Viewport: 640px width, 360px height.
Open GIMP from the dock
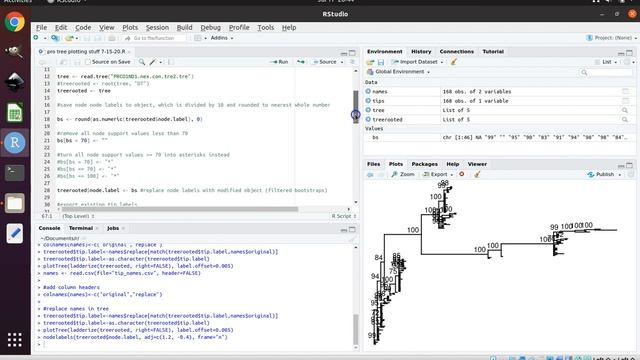pos(15,51)
